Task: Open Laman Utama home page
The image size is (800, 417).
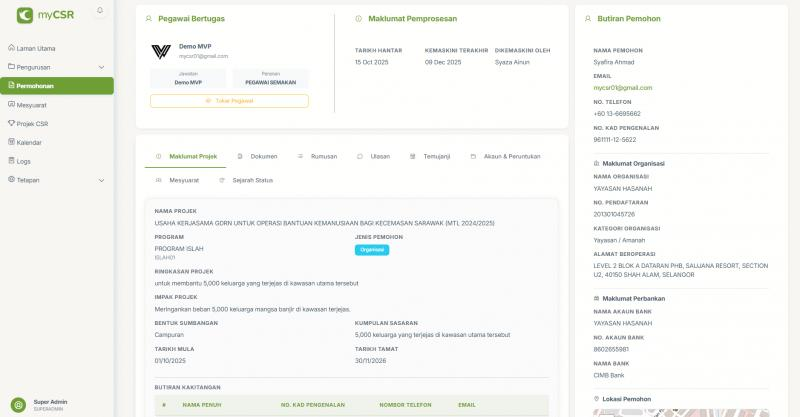Action: pyautogui.click(x=35, y=48)
